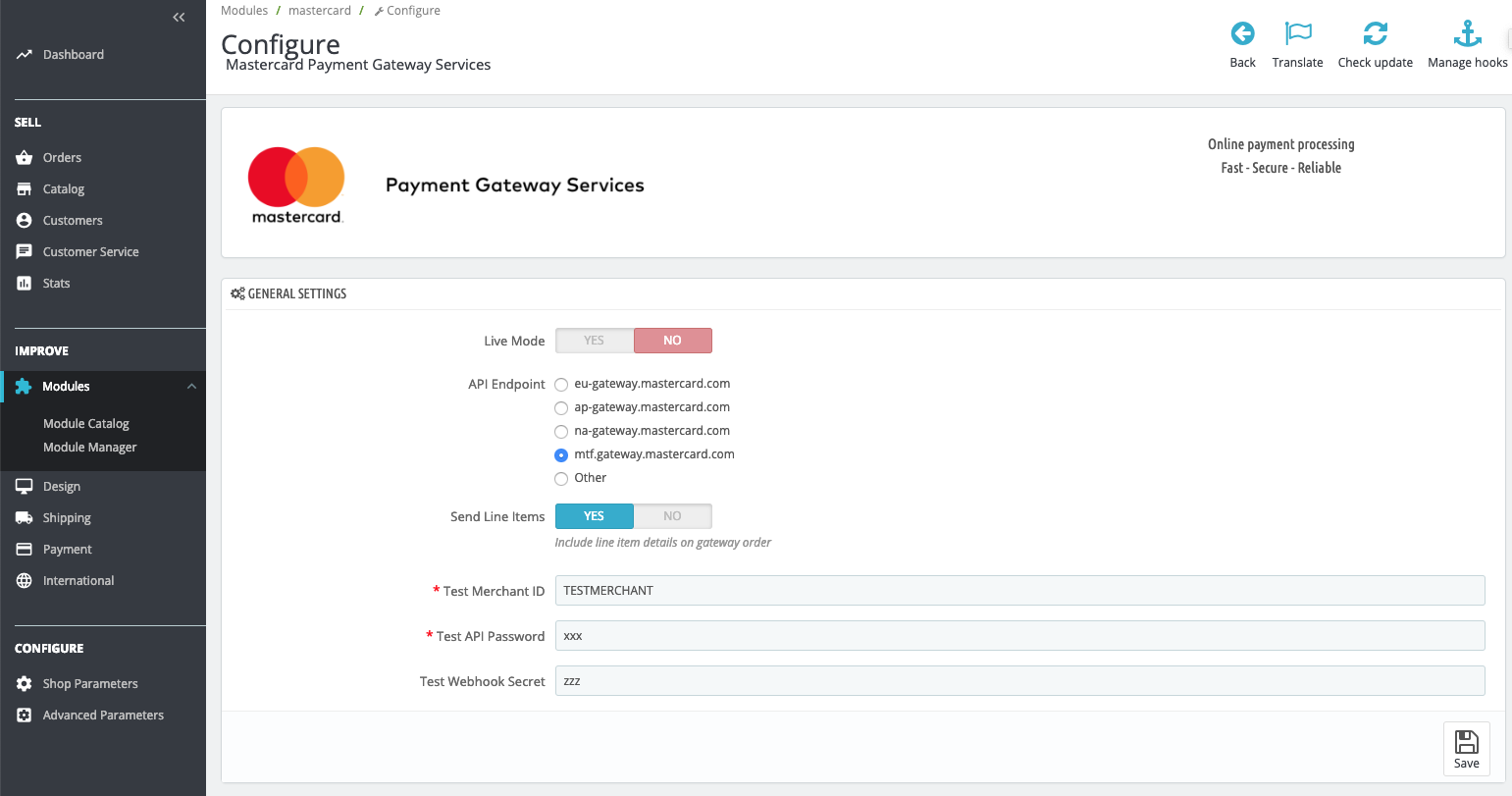Image resolution: width=1512 pixels, height=796 pixels.
Task: Open Module Manager submenu item
Action: click(90, 448)
